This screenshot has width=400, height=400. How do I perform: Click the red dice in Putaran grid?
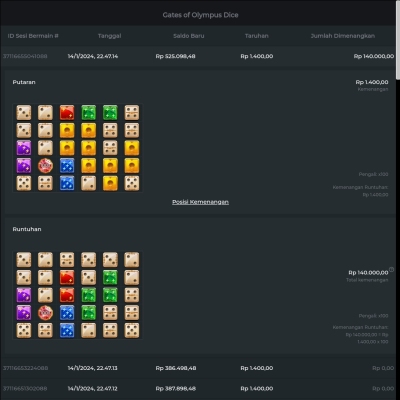(67, 113)
